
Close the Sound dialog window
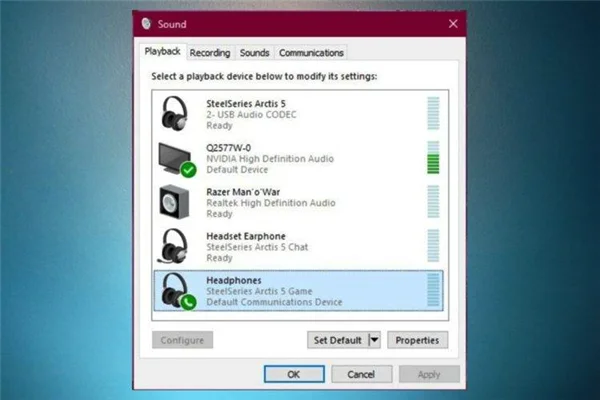(x=453, y=24)
